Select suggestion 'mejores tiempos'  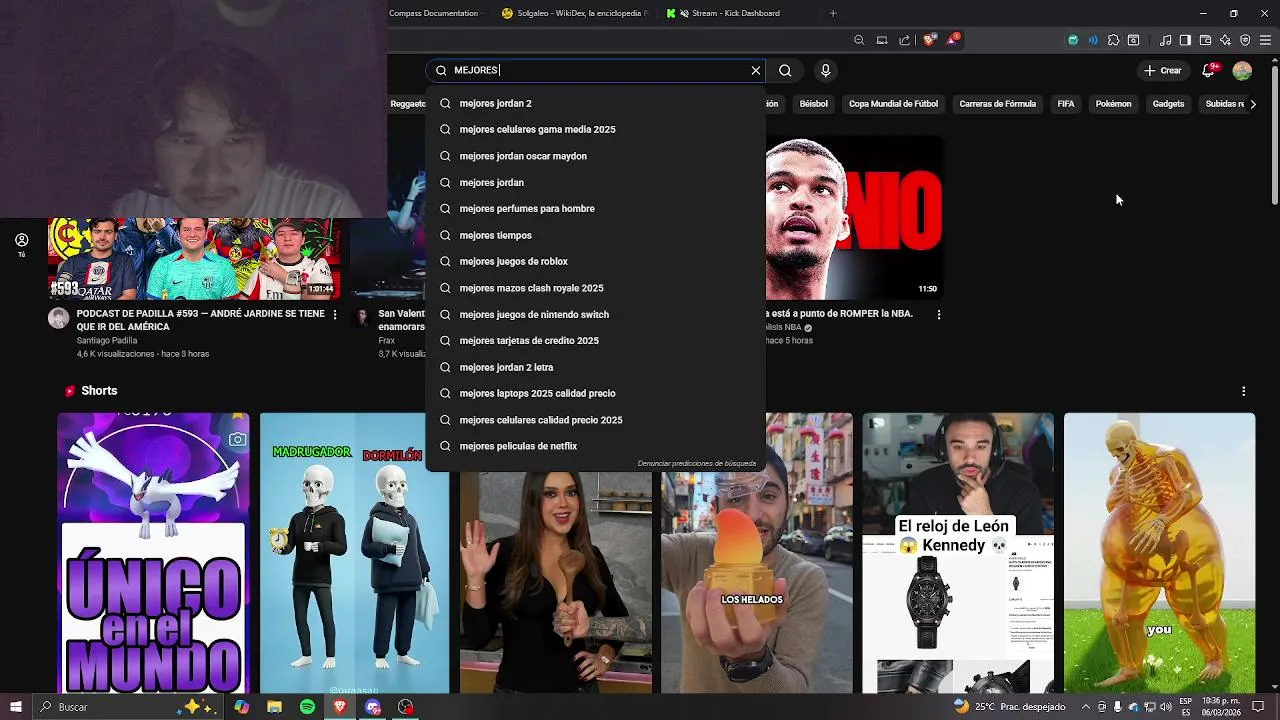(x=596, y=235)
